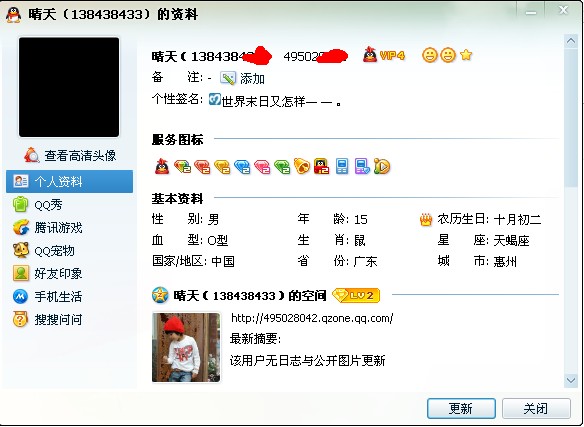Click the 农历生日 value 十月初二
This screenshot has height=427, width=584.
(x=517, y=219)
